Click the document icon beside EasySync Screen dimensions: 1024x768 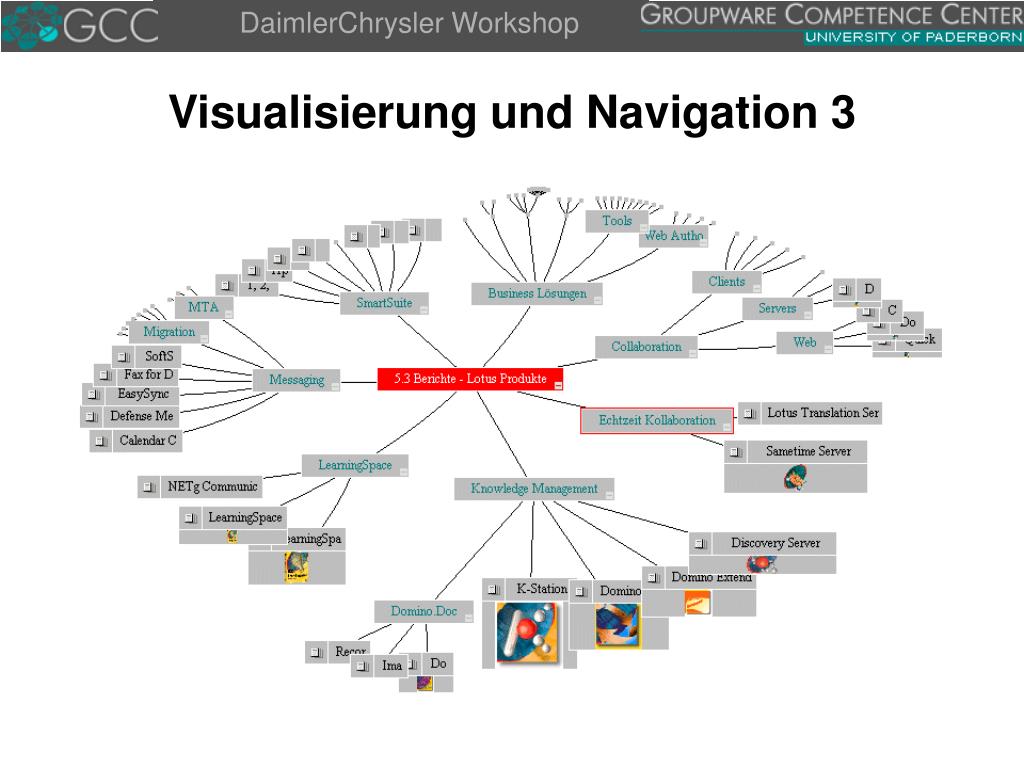pyautogui.click(x=93, y=394)
